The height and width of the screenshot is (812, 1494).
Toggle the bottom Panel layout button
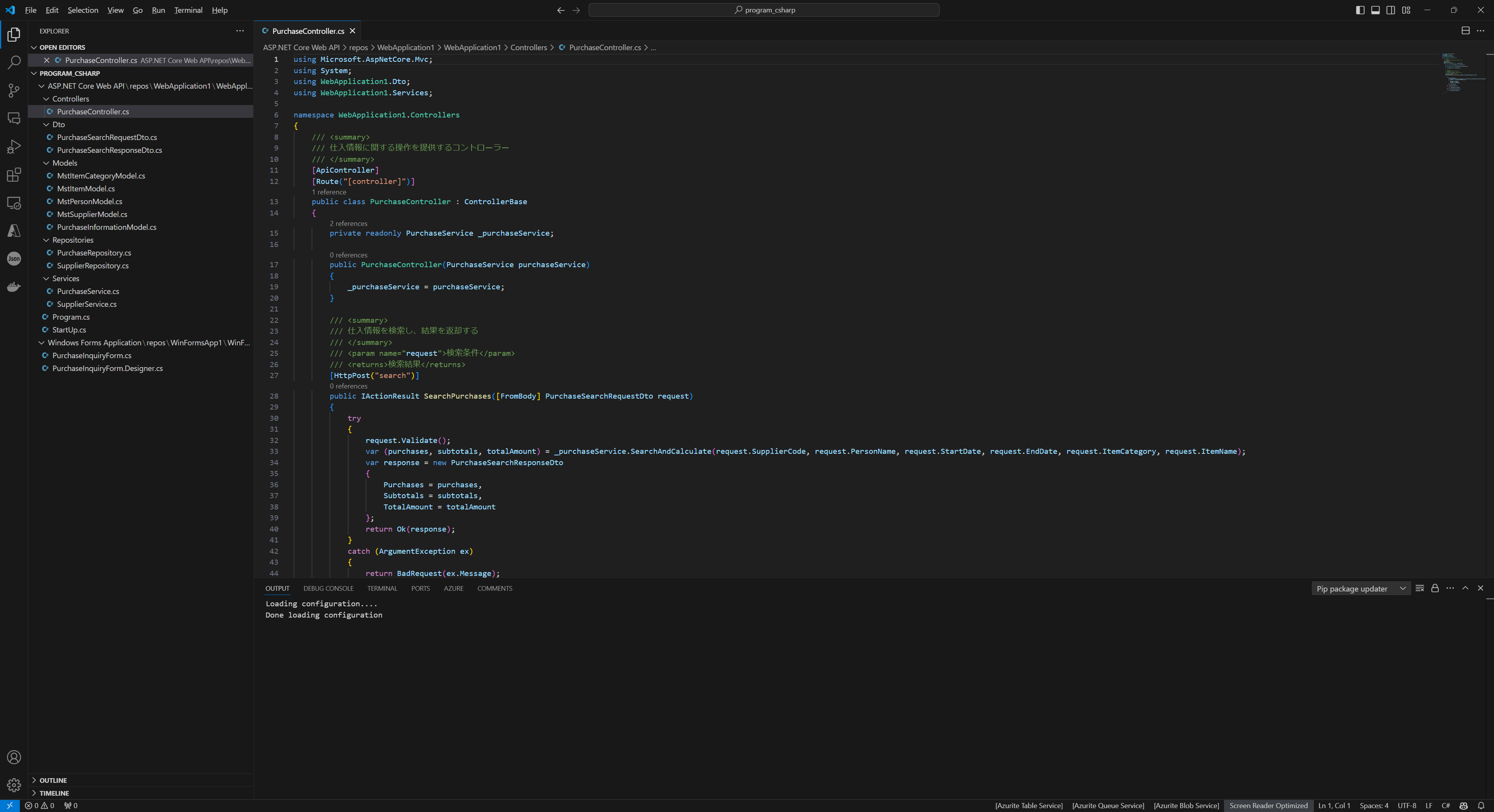point(1375,10)
